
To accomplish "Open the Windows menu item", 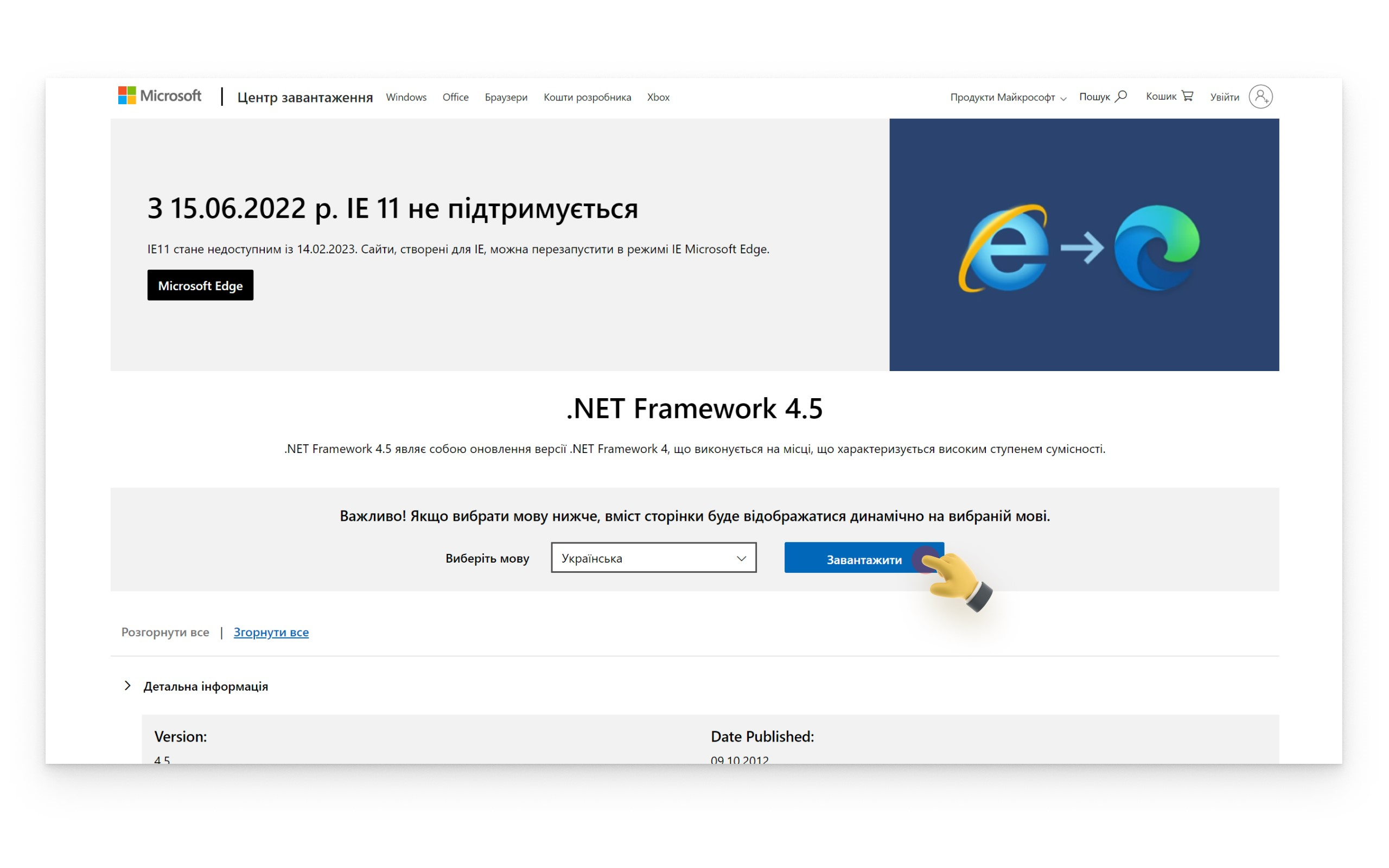I will click(x=406, y=97).
